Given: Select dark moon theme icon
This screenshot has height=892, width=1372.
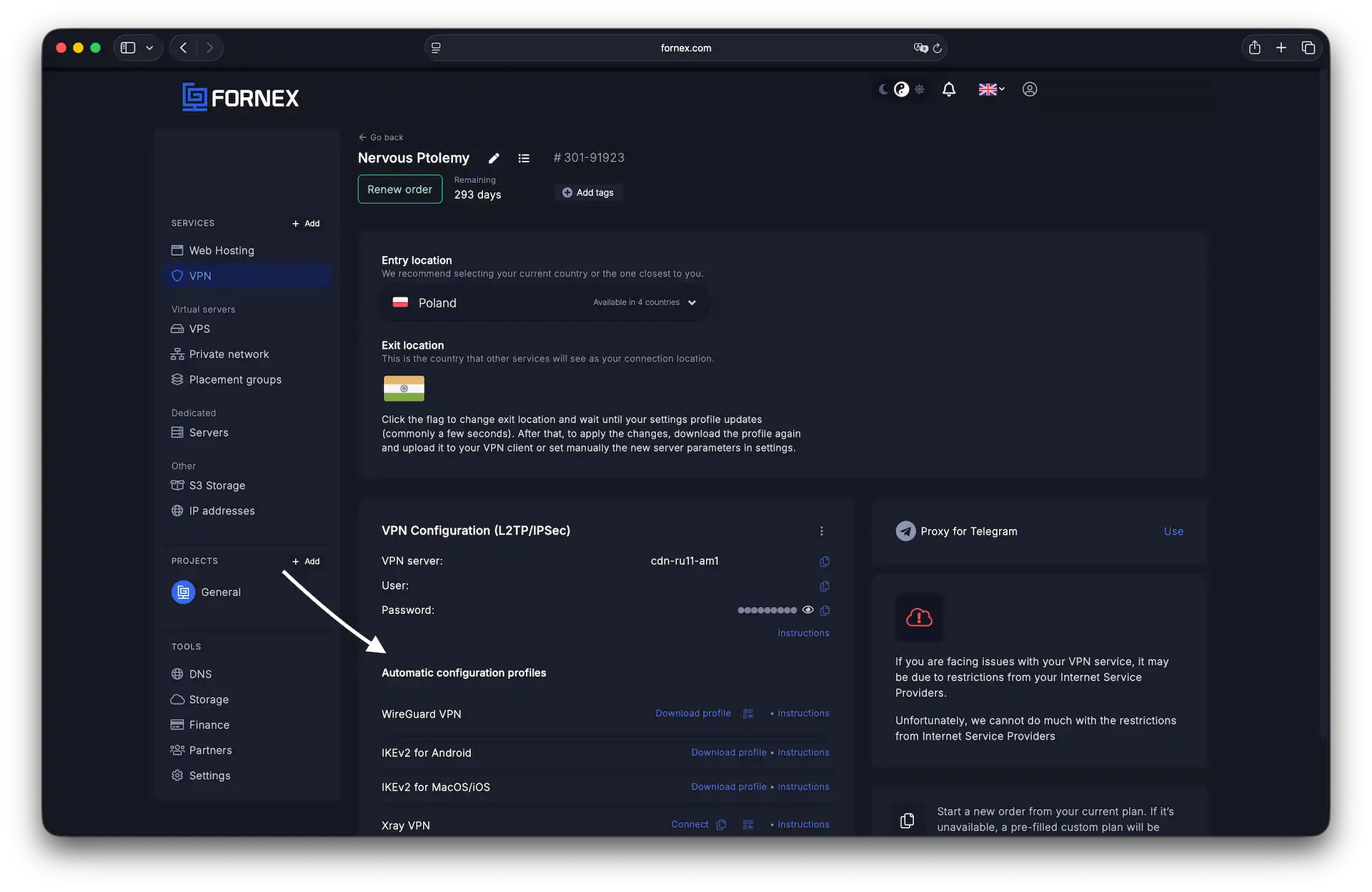Looking at the screenshot, I should pos(884,89).
